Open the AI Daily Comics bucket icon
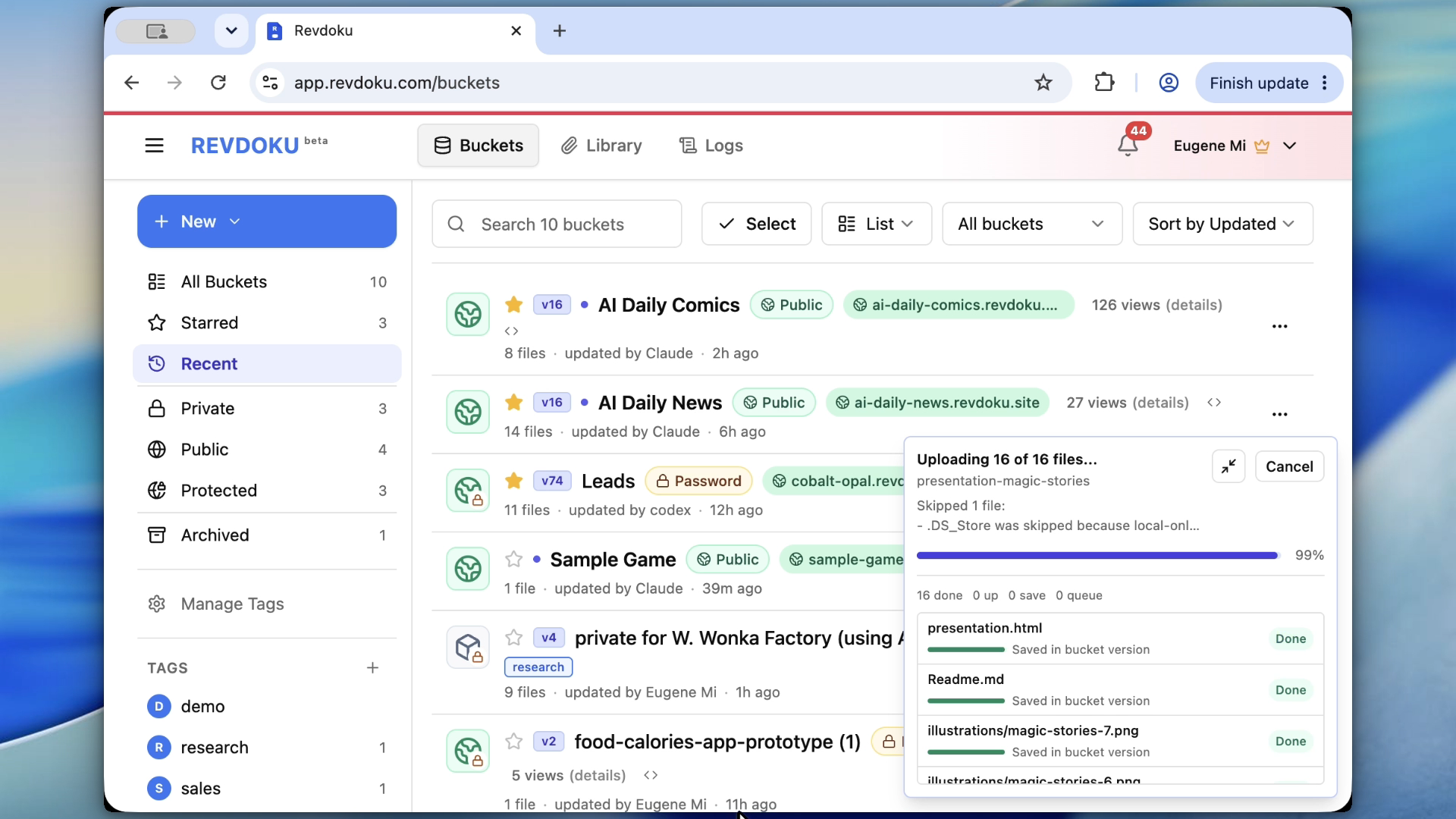1456x819 pixels. click(x=468, y=314)
